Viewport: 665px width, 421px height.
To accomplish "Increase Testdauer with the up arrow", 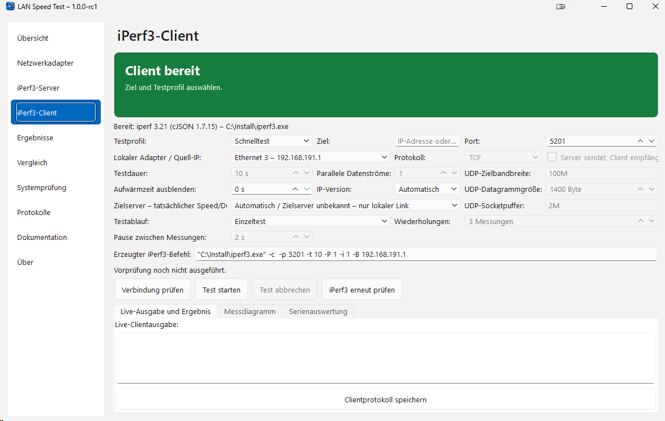I will click(296, 173).
